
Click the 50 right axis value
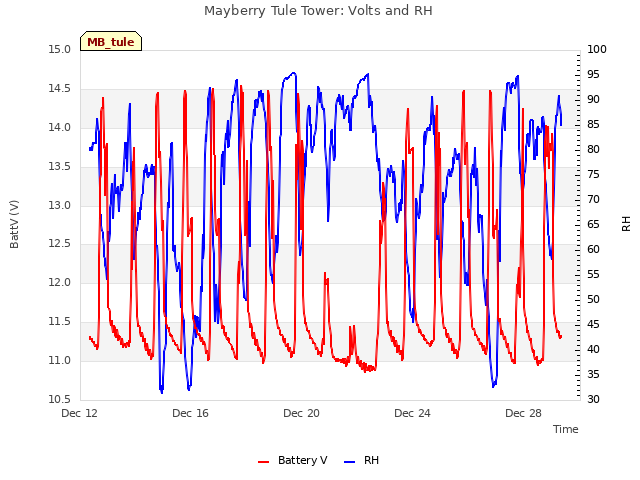point(593,299)
